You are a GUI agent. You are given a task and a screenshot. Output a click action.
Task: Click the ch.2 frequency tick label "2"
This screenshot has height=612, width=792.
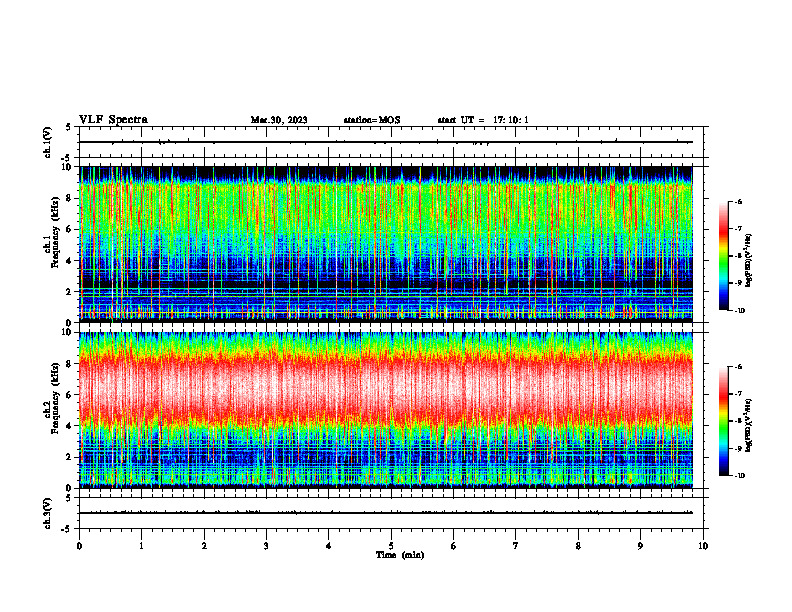pos(70,457)
